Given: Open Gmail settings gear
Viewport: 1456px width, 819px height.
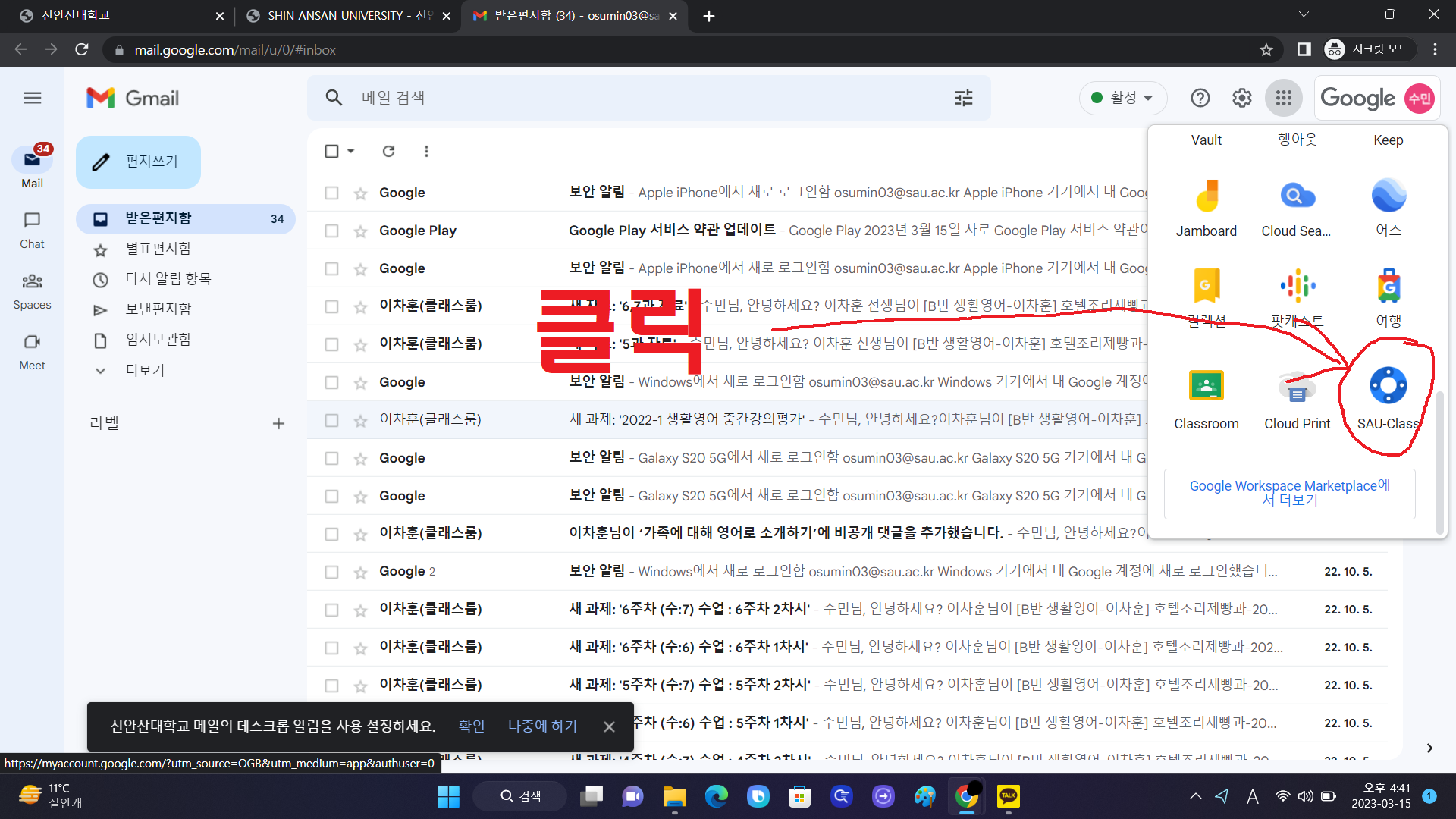Looking at the screenshot, I should [1241, 98].
